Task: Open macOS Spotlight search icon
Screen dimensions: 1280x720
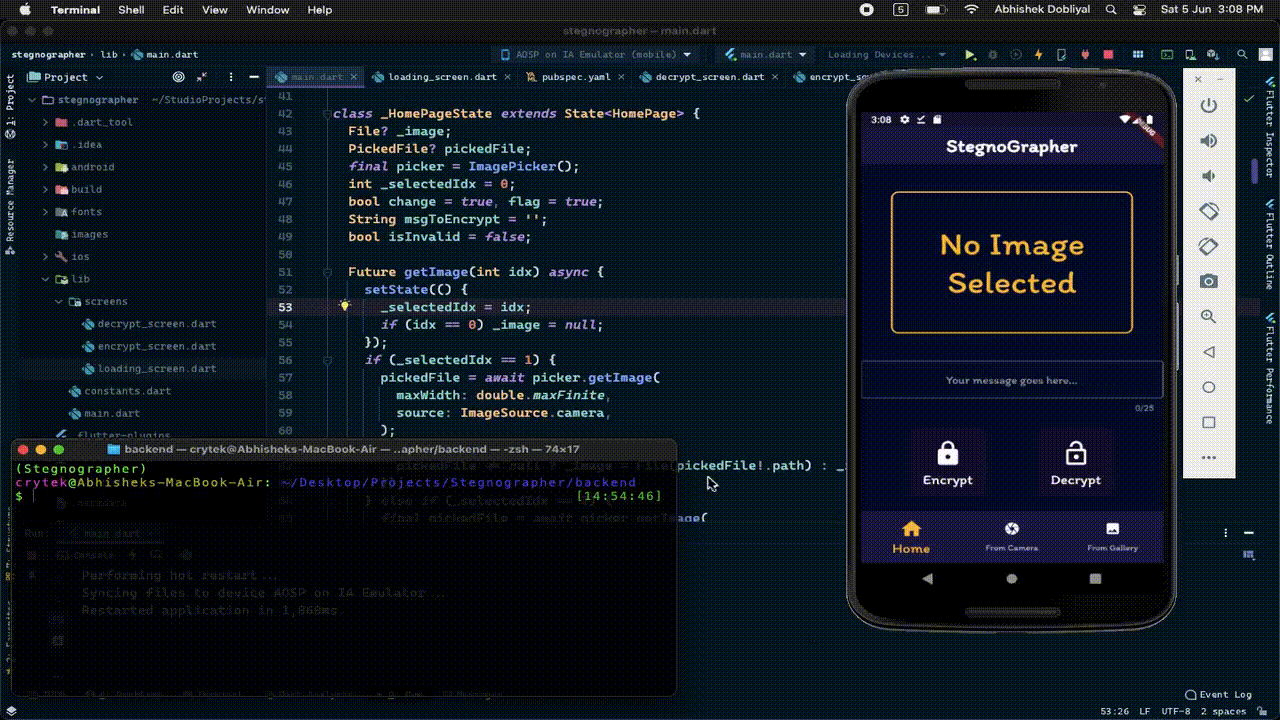Action: (x=1110, y=10)
